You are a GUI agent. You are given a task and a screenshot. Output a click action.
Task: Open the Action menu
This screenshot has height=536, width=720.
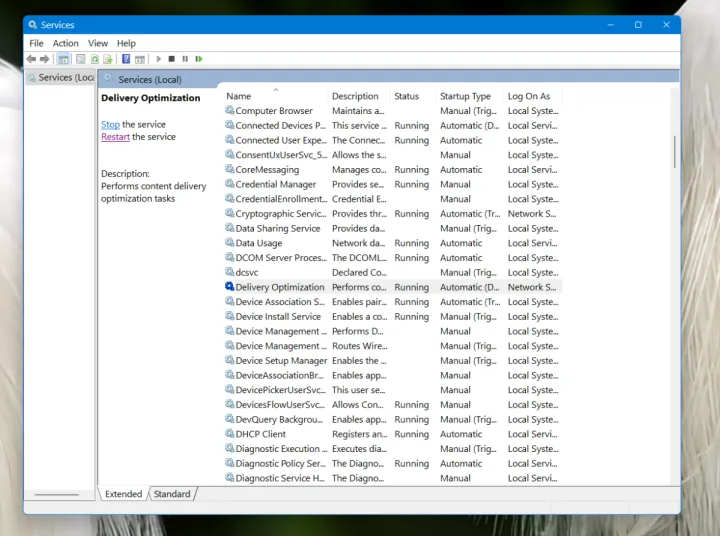tap(65, 43)
